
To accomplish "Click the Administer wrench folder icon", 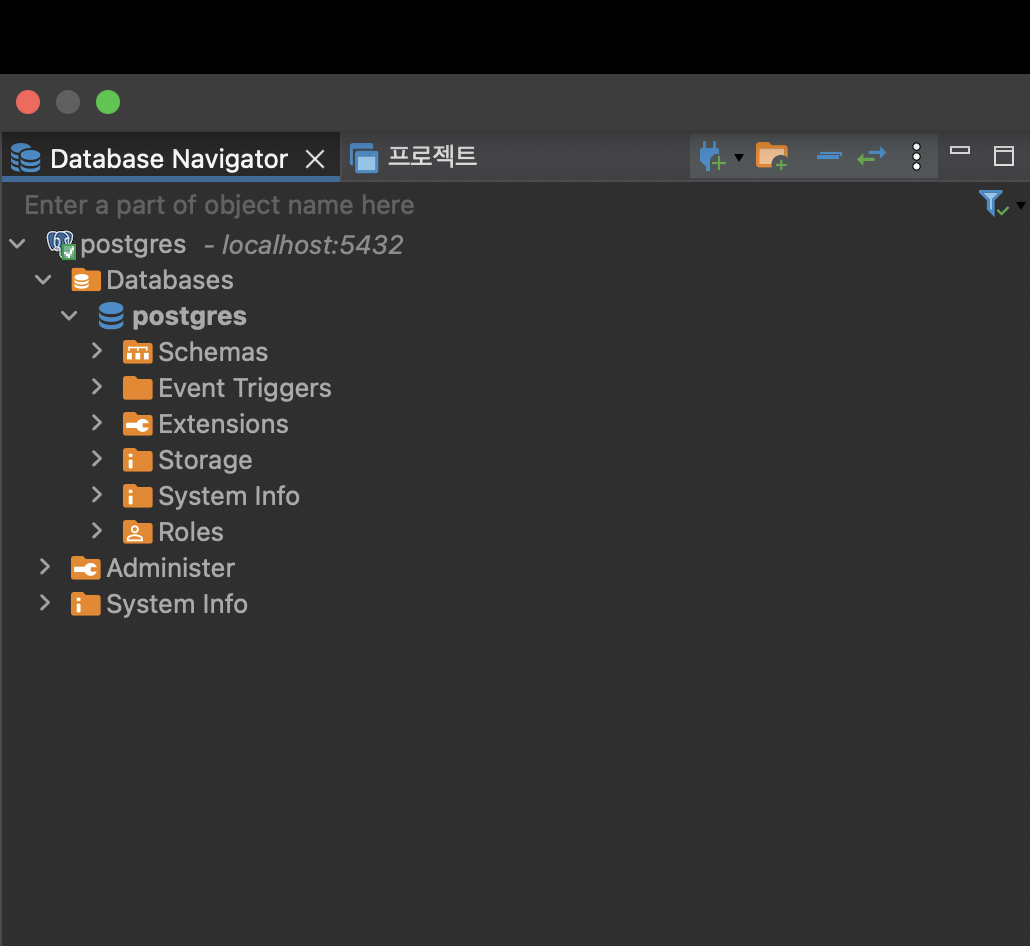I will coord(86,568).
